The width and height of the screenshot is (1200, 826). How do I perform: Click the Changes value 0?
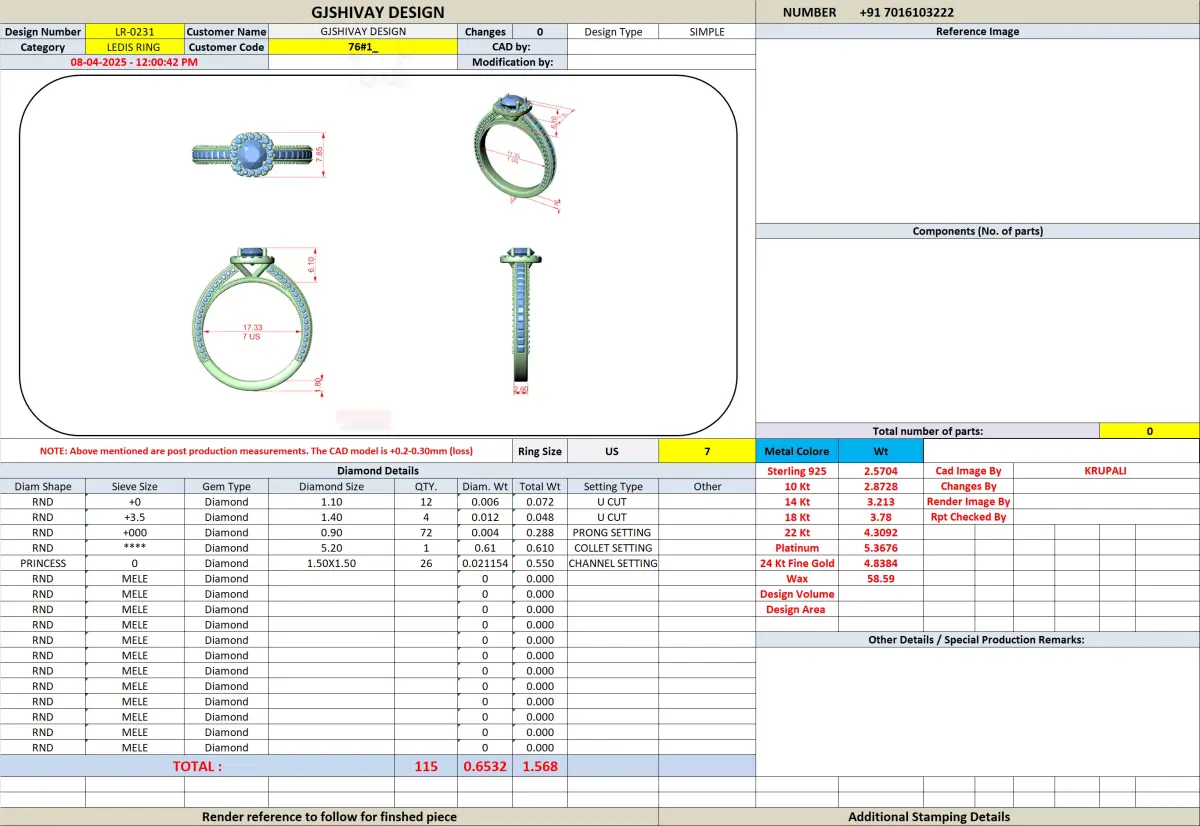tap(540, 32)
